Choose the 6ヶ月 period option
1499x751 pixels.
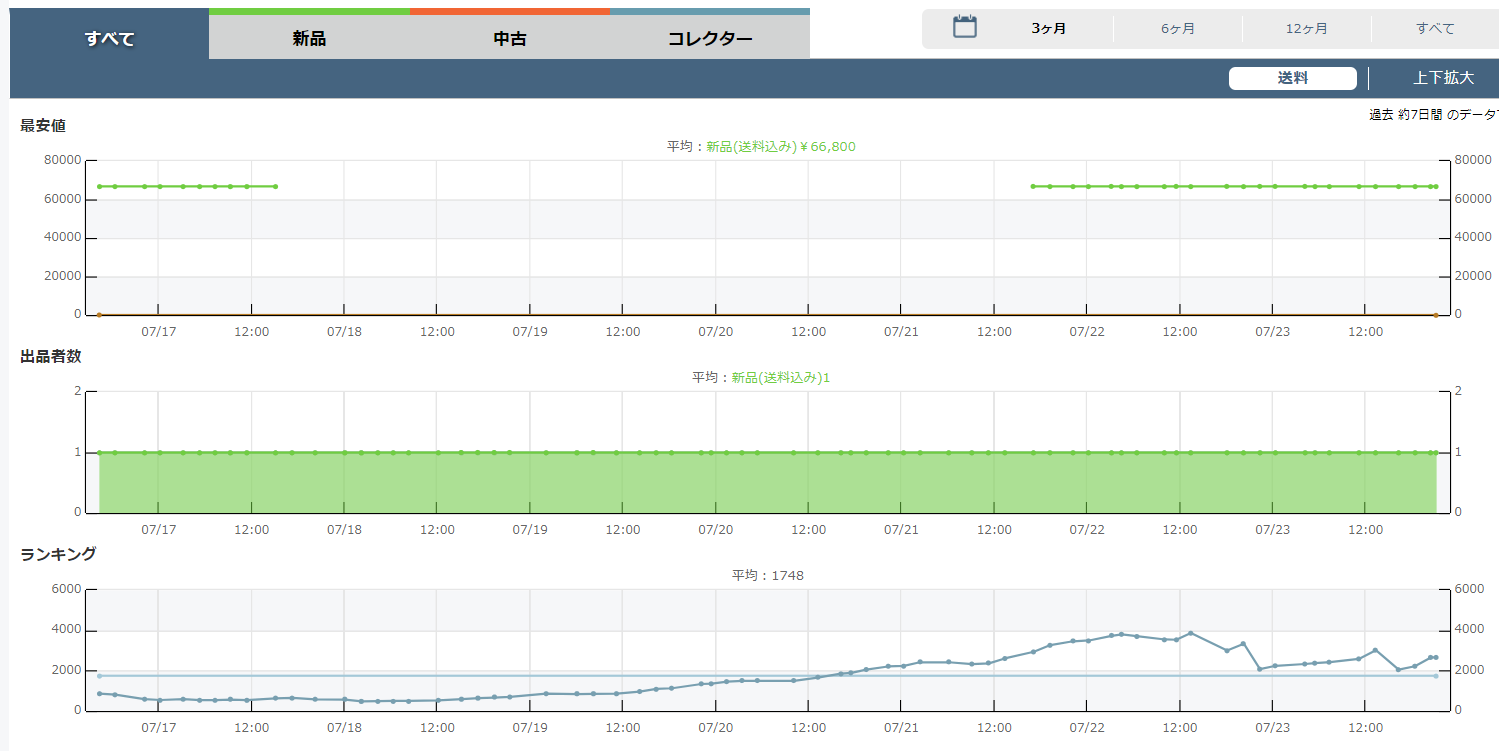click(1177, 28)
